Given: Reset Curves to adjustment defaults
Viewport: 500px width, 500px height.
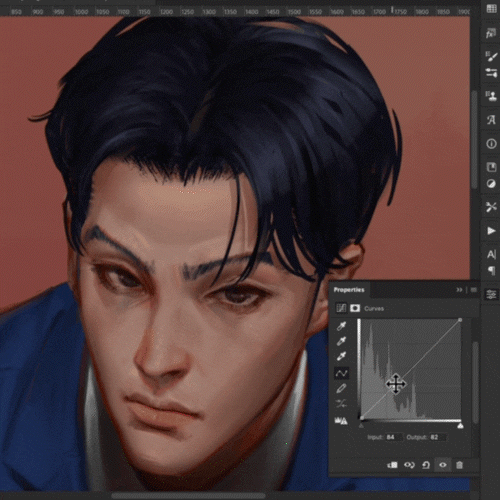Looking at the screenshot, I should point(426,465).
